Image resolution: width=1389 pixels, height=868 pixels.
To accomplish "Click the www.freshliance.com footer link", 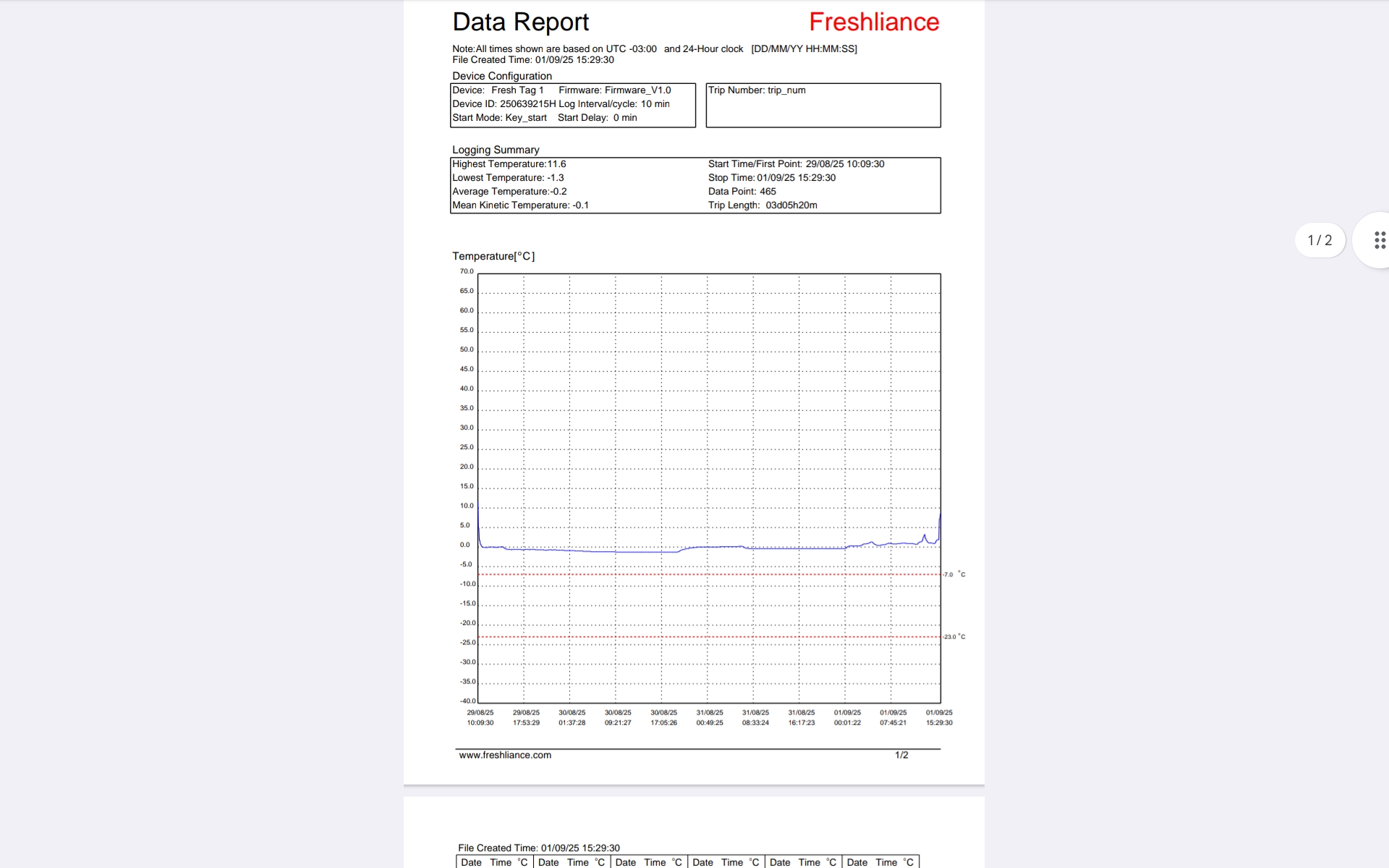I will click(x=505, y=755).
